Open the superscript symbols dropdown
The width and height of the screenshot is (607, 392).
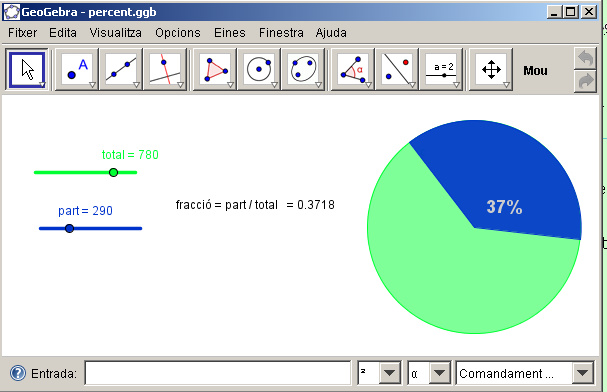(389, 373)
